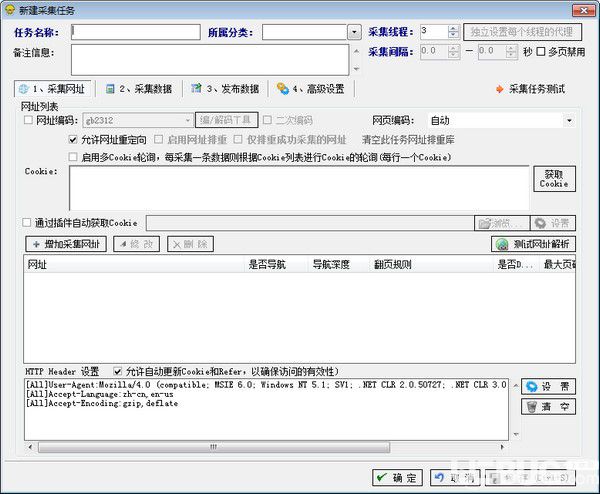Focus the 任务名称 input field
The height and width of the screenshot is (494, 600).
[136, 32]
